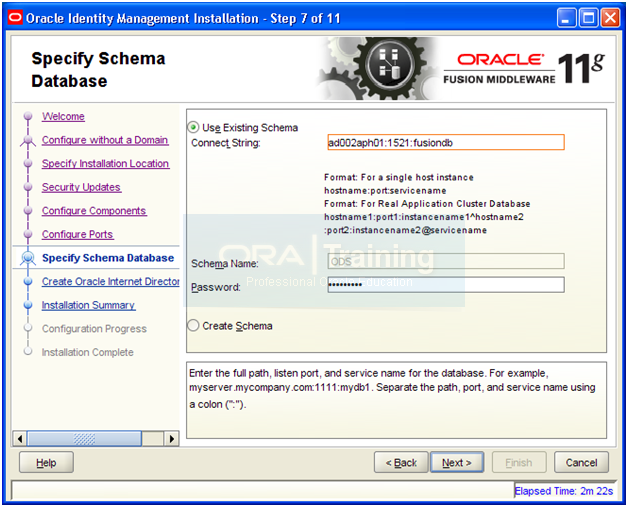The height and width of the screenshot is (507, 628).
Task: Select the current Specify Schema Database step
Action: [108, 258]
